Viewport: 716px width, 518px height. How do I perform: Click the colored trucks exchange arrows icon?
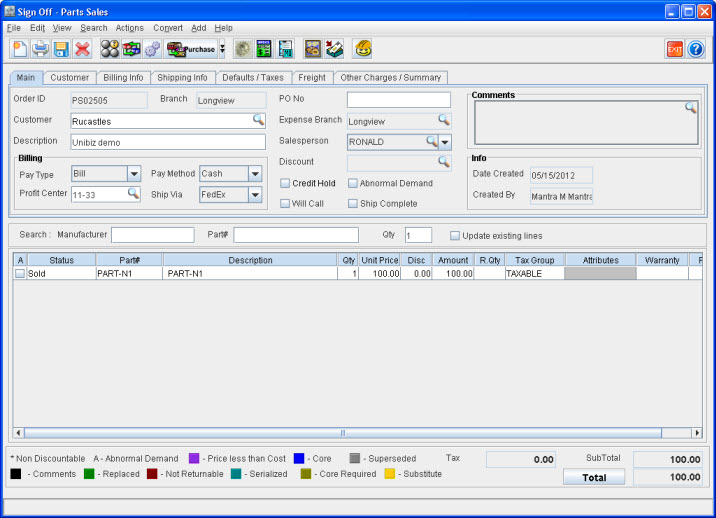coord(131,49)
